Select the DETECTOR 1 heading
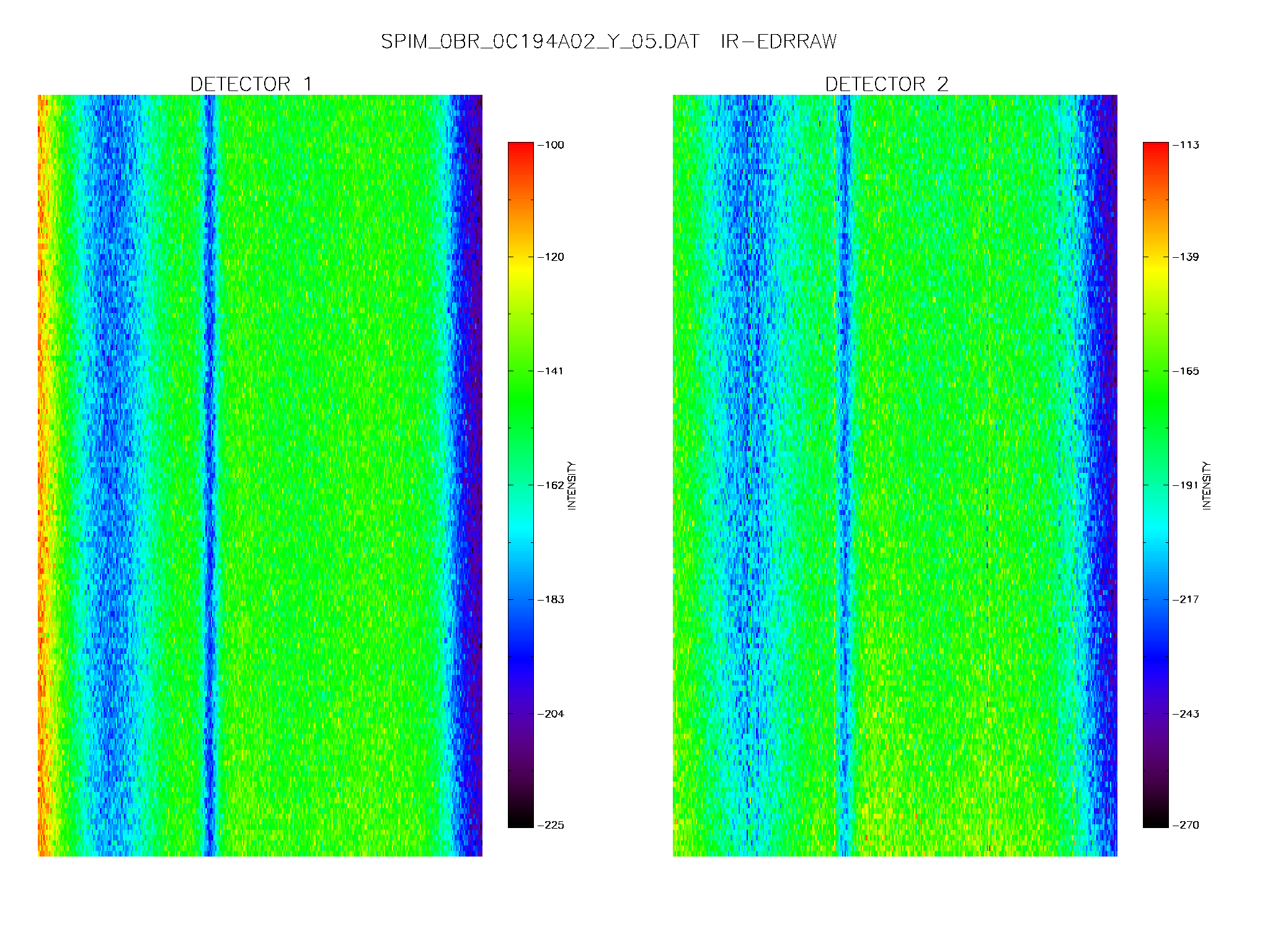The height and width of the screenshot is (952, 1270). 251,84
